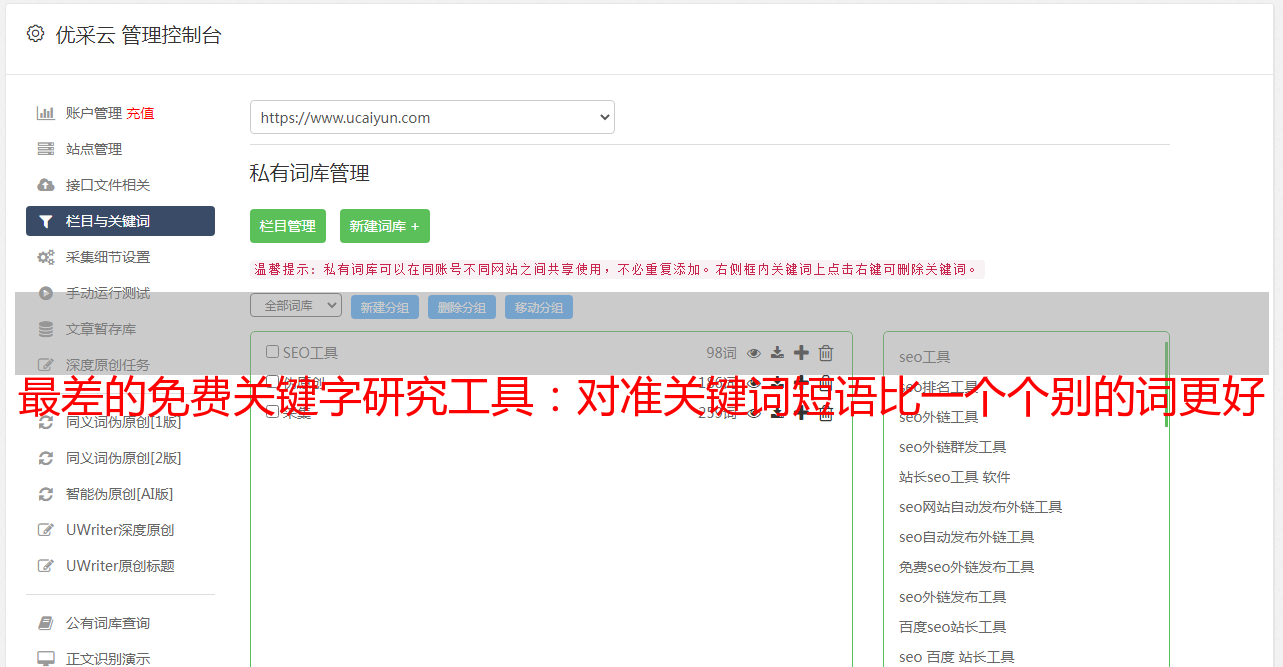Select keyword 免费seo外链发布工具

(967, 567)
